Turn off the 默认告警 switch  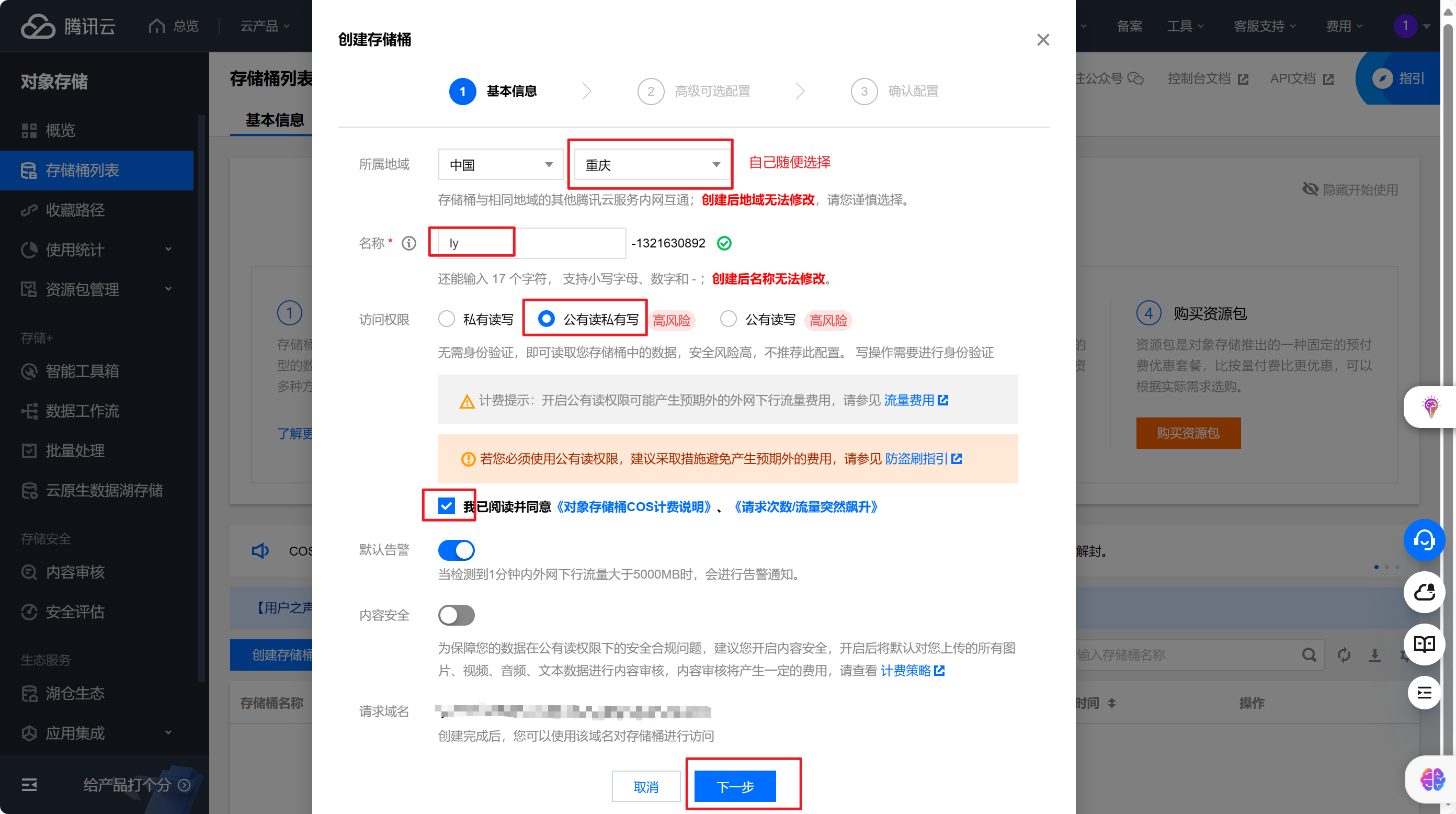[456, 550]
